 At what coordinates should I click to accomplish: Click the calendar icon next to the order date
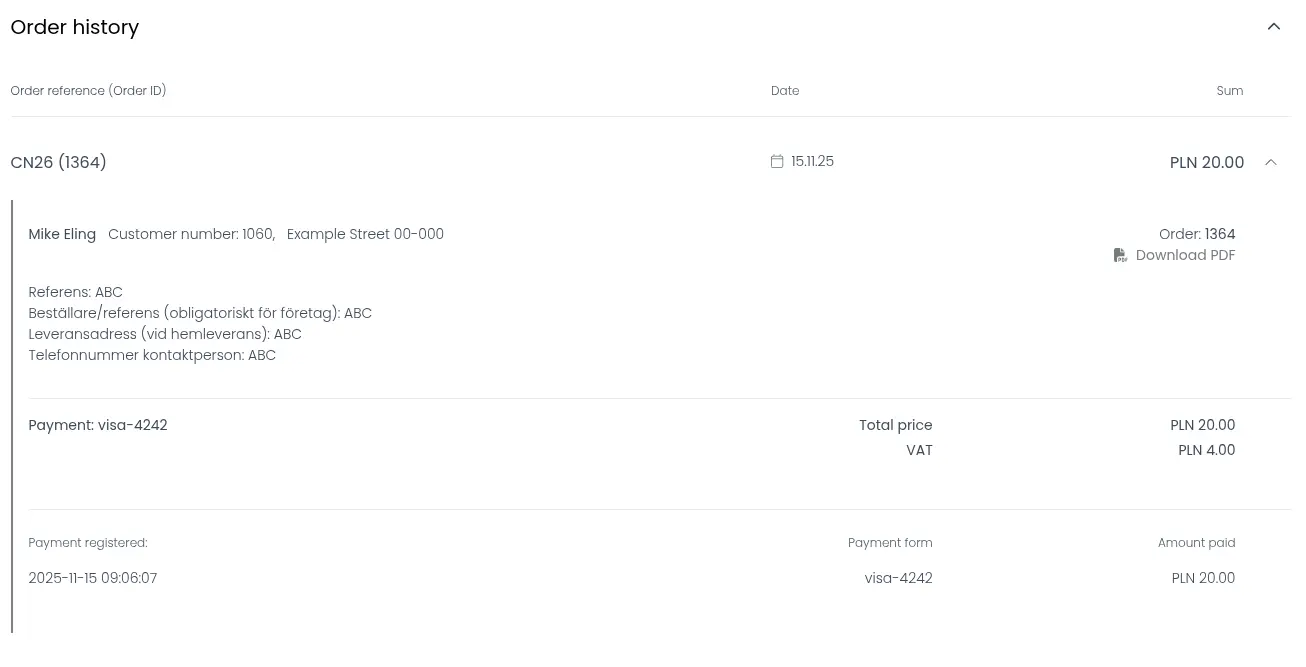click(777, 160)
